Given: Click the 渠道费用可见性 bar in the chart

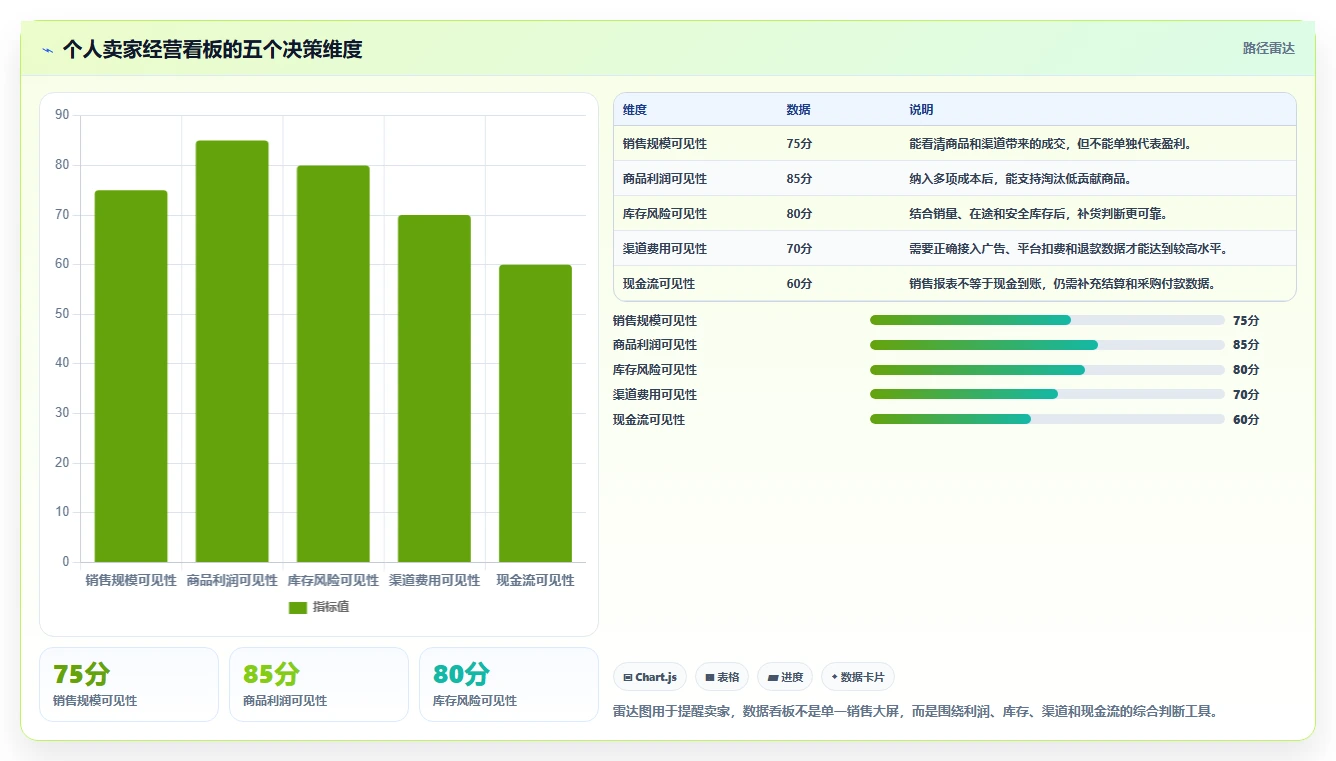Looking at the screenshot, I should click(x=434, y=388).
